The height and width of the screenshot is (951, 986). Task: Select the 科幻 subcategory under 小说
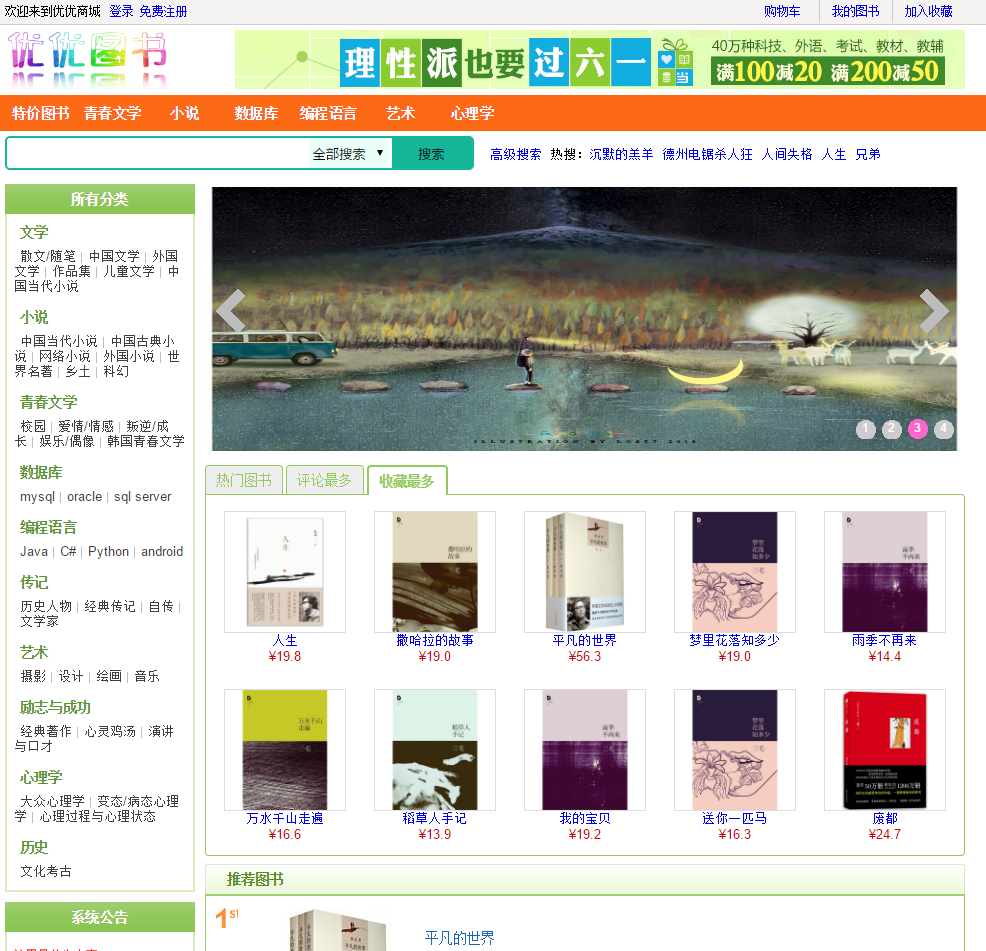click(x=116, y=371)
